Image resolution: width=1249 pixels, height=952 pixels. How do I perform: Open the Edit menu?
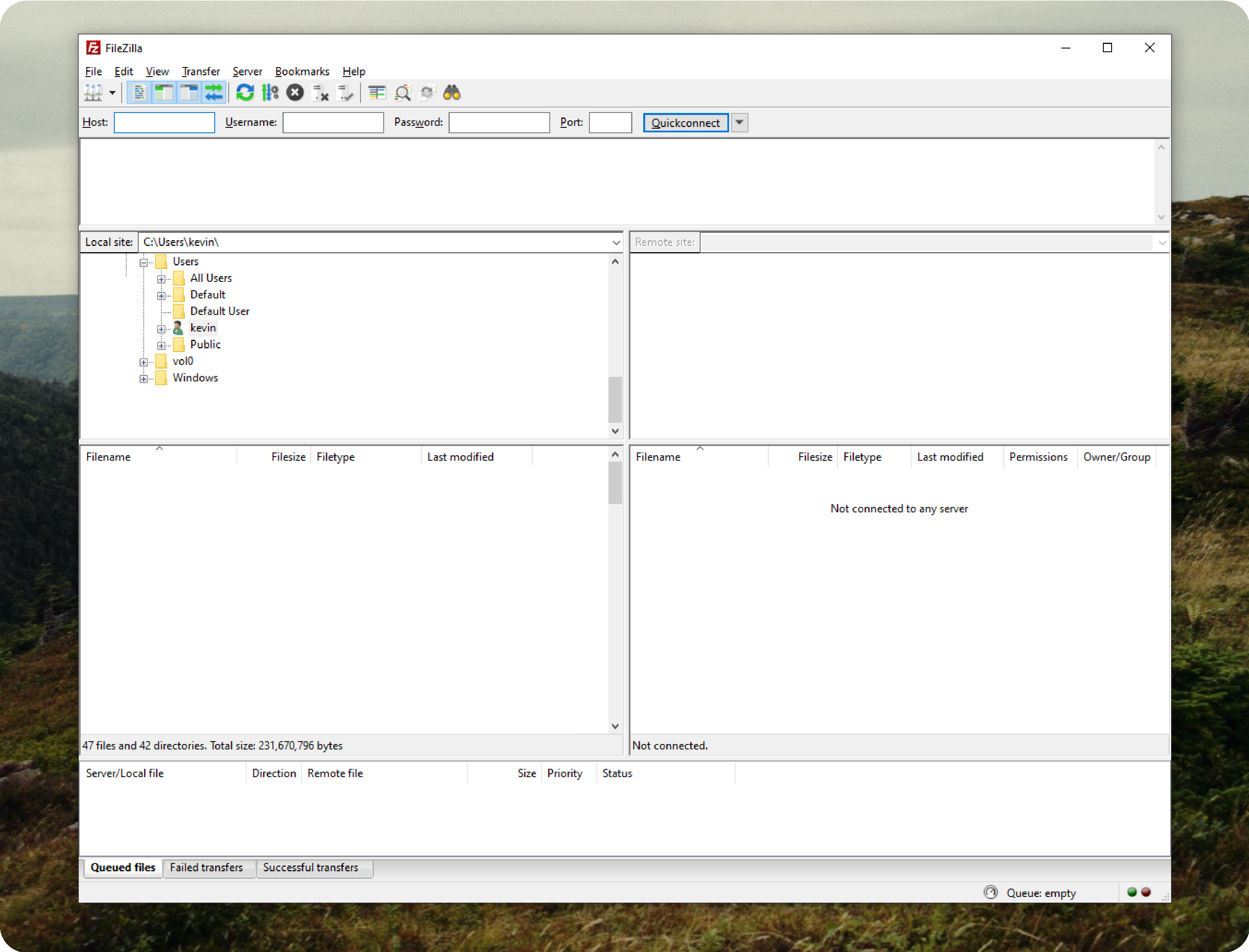(124, 71)
